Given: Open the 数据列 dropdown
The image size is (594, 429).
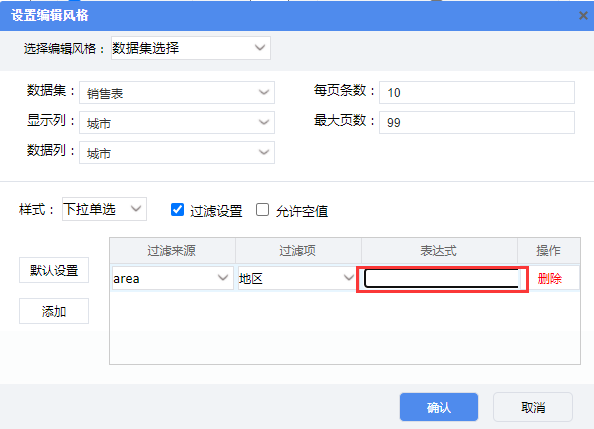Looking at the screenshot, I should coord(177,152).
